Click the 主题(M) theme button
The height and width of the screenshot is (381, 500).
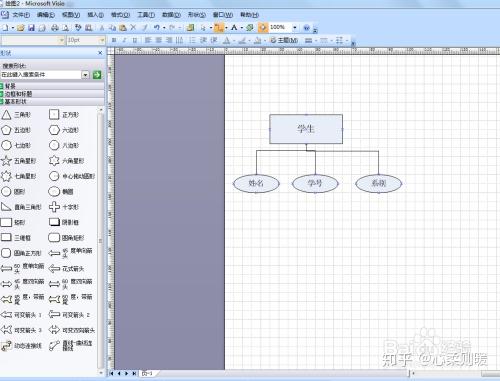284,40
